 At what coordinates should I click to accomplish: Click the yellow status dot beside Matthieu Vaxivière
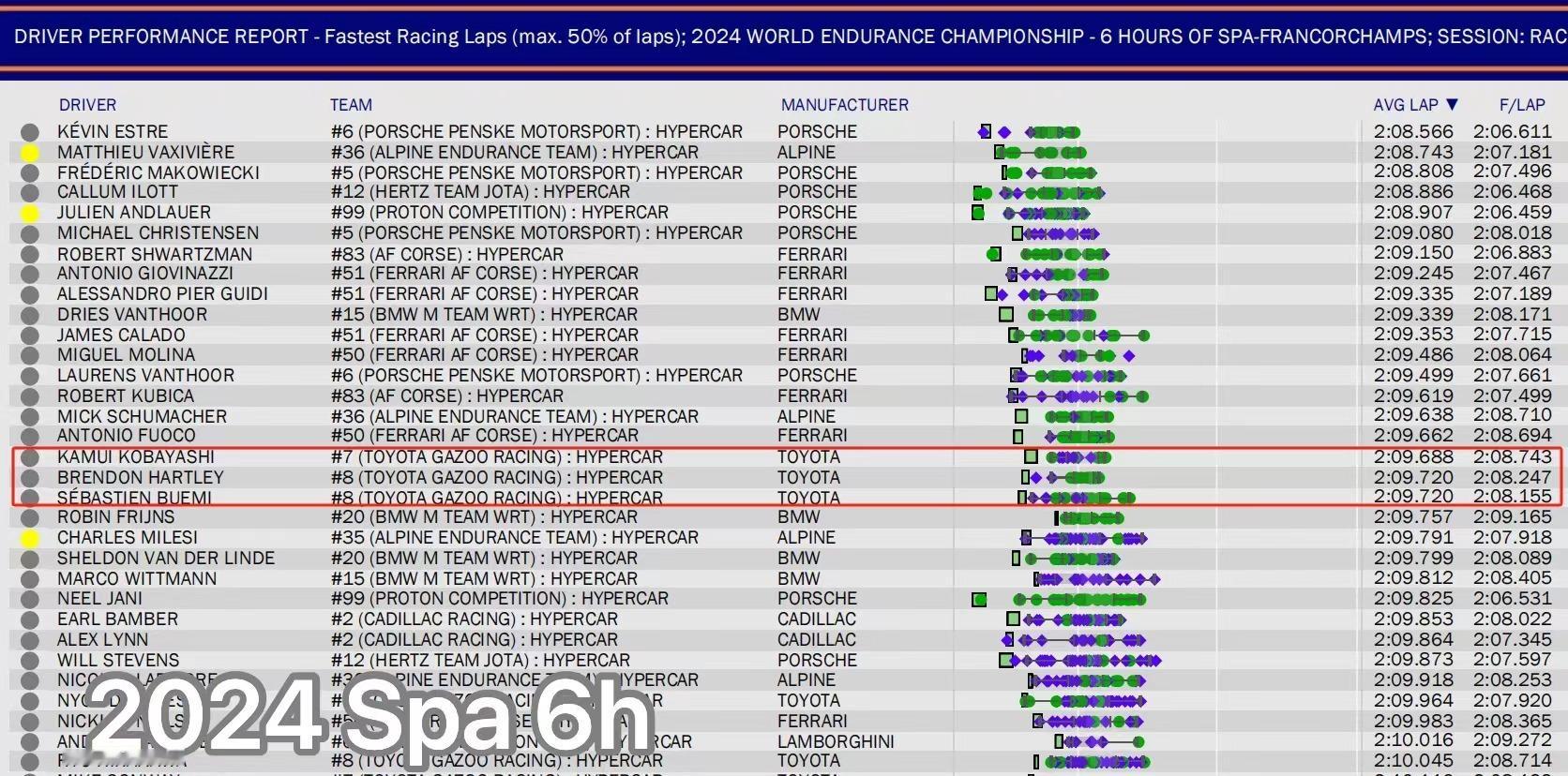[x=30, y=153]
